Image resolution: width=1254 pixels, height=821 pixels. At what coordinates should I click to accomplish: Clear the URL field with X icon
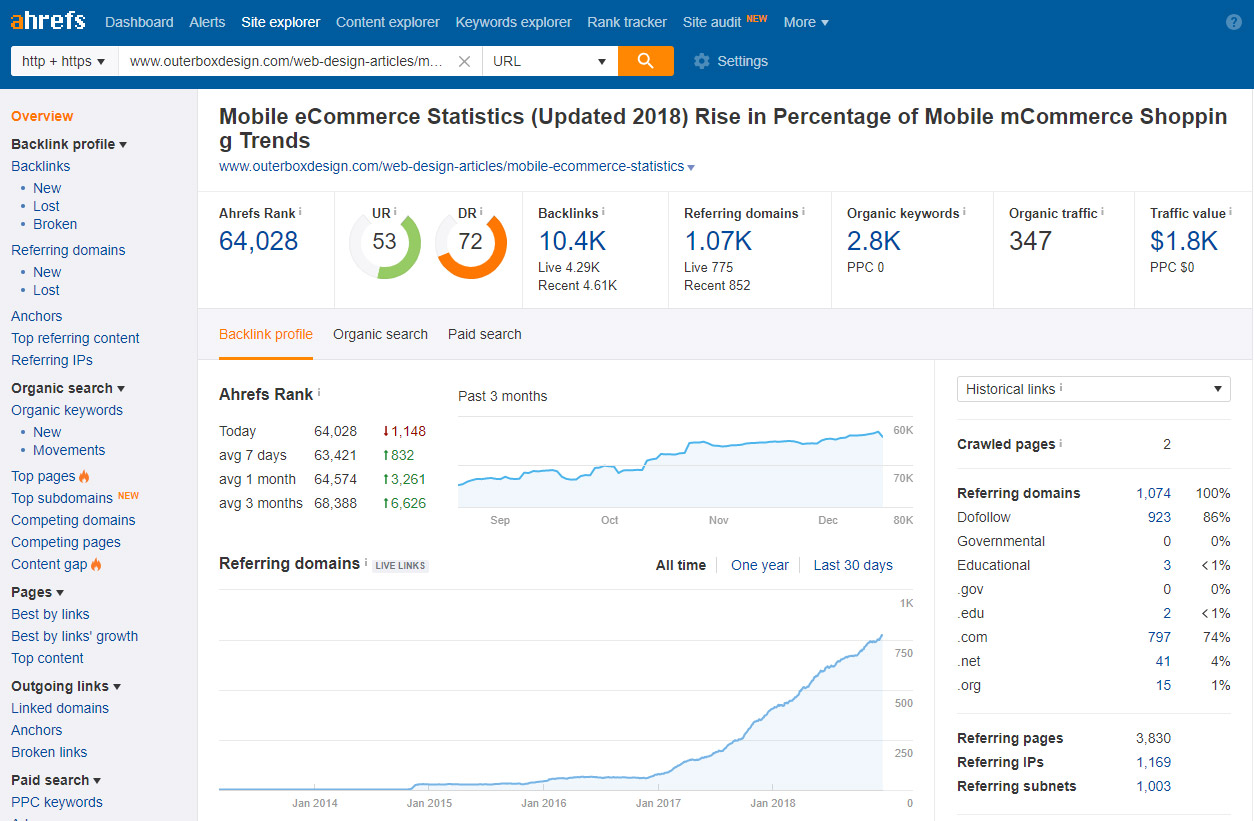[x=464, y=61]
